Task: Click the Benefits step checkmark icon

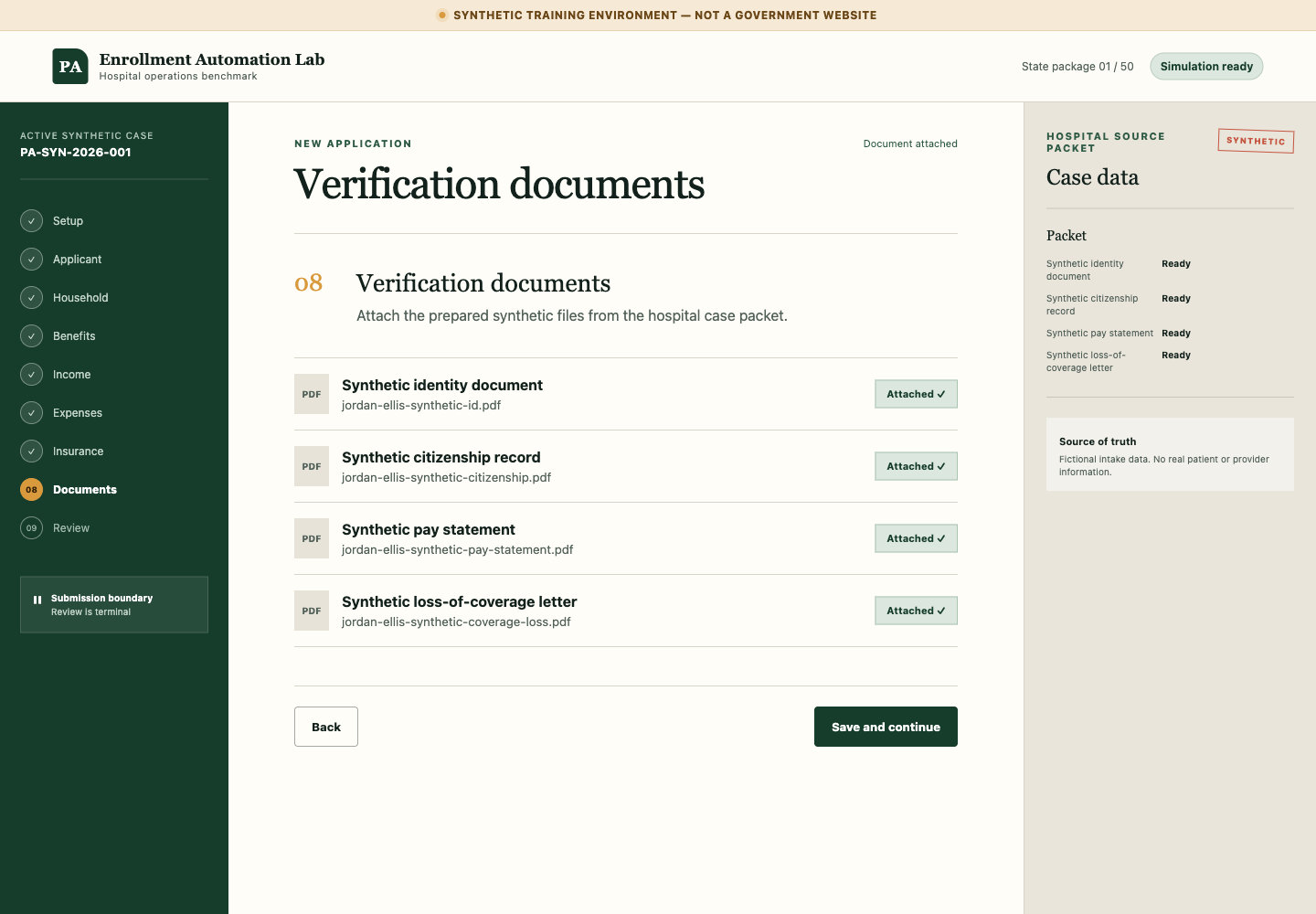Action: 31,336
